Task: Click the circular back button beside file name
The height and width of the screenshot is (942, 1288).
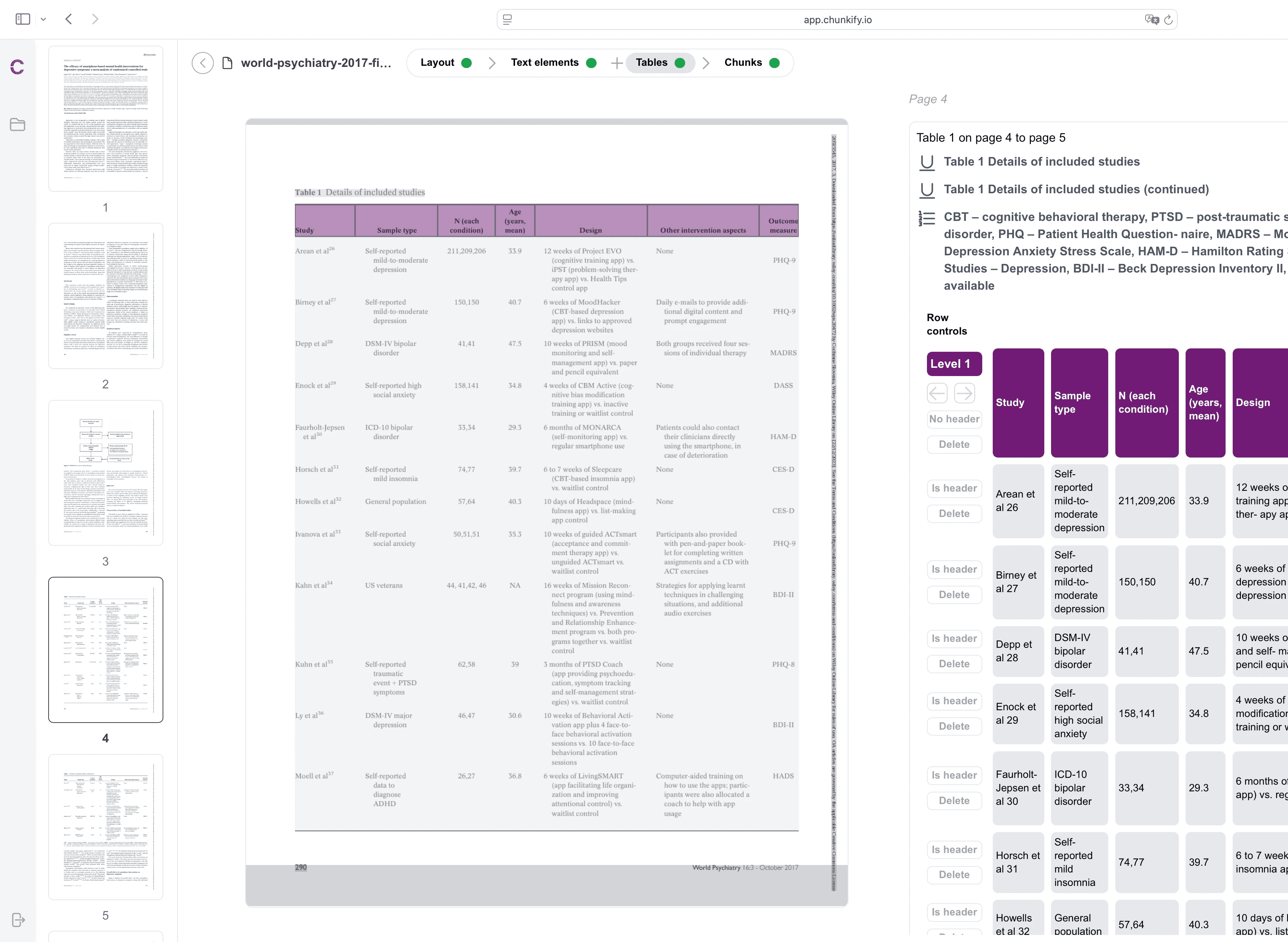Action: coord(203,63)
